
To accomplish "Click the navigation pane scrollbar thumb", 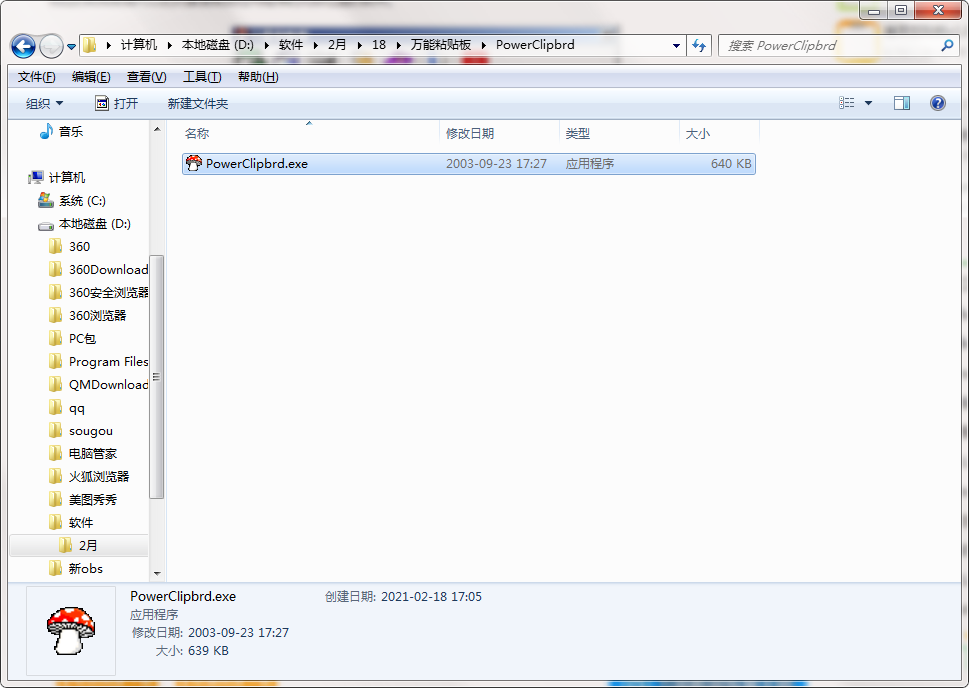I will pyautogui.click(x=157, y=376).
